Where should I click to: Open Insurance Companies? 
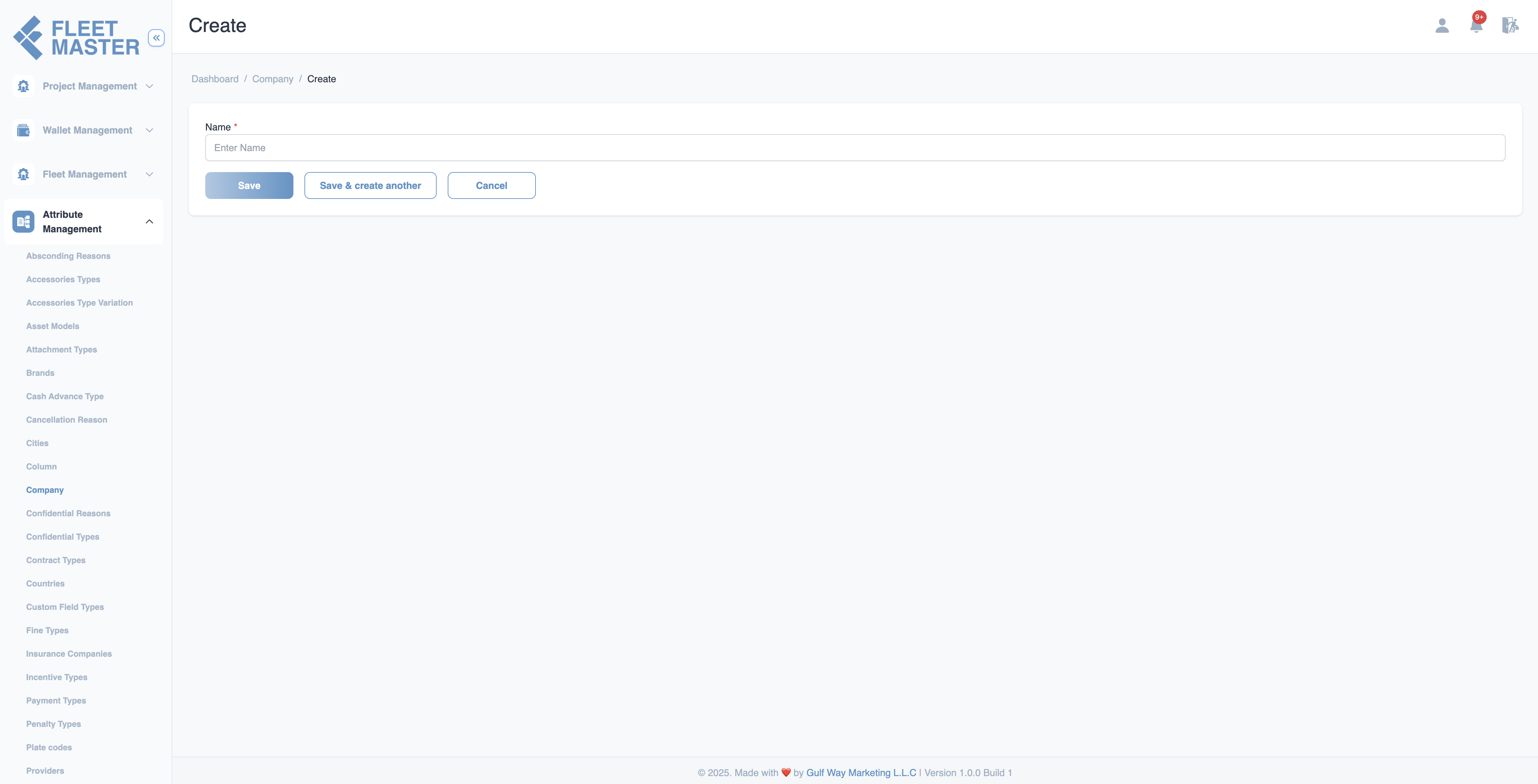tap(69, 653)
